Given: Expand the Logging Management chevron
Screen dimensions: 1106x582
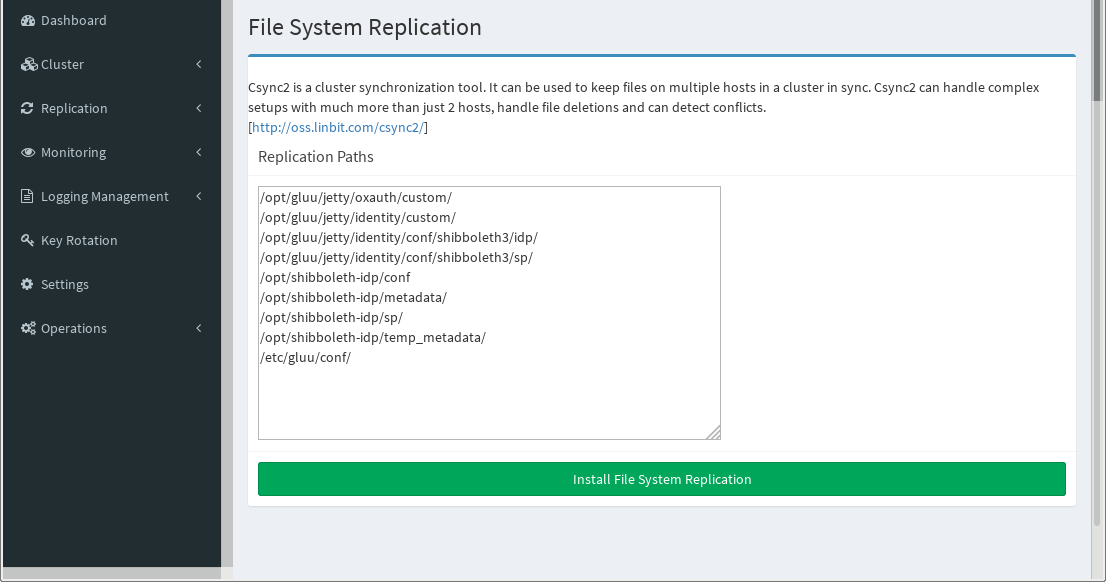Looking at the screenshot, I should point(199,196).
